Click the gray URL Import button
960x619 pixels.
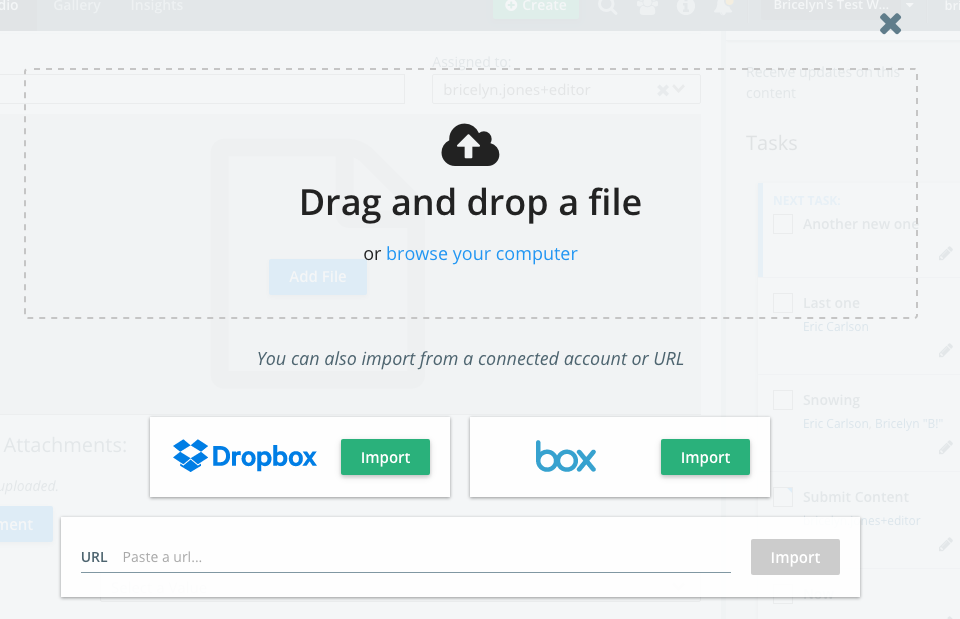click(795, 557)
